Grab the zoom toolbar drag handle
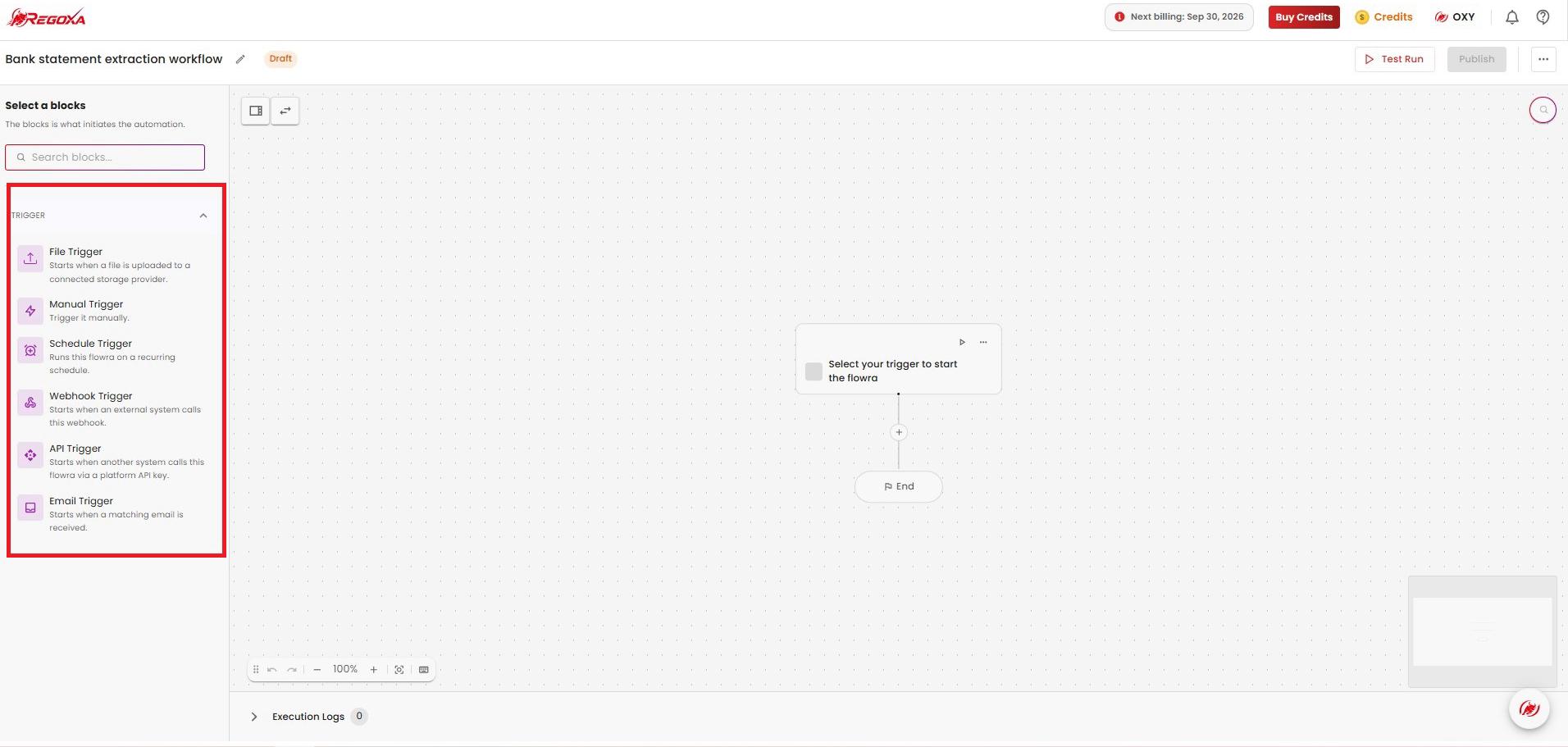 click(256, 670)
